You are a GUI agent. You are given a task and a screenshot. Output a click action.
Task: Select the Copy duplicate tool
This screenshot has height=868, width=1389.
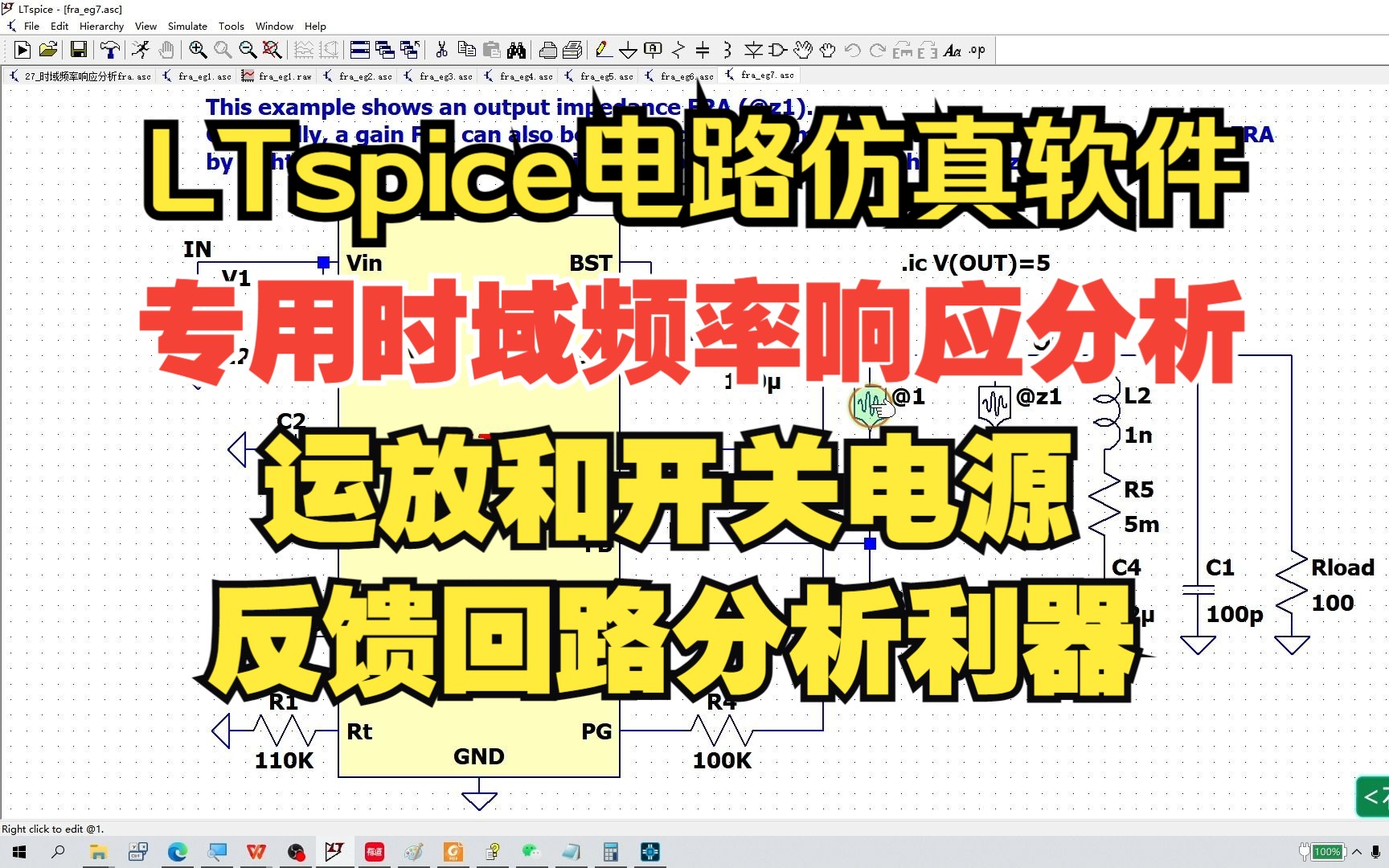(x=466, y=50)
